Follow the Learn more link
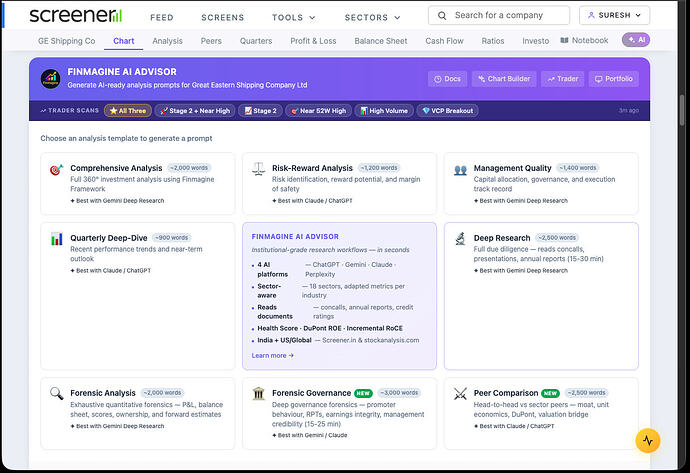Screen dimensions: 690x473 pos(273,355)
